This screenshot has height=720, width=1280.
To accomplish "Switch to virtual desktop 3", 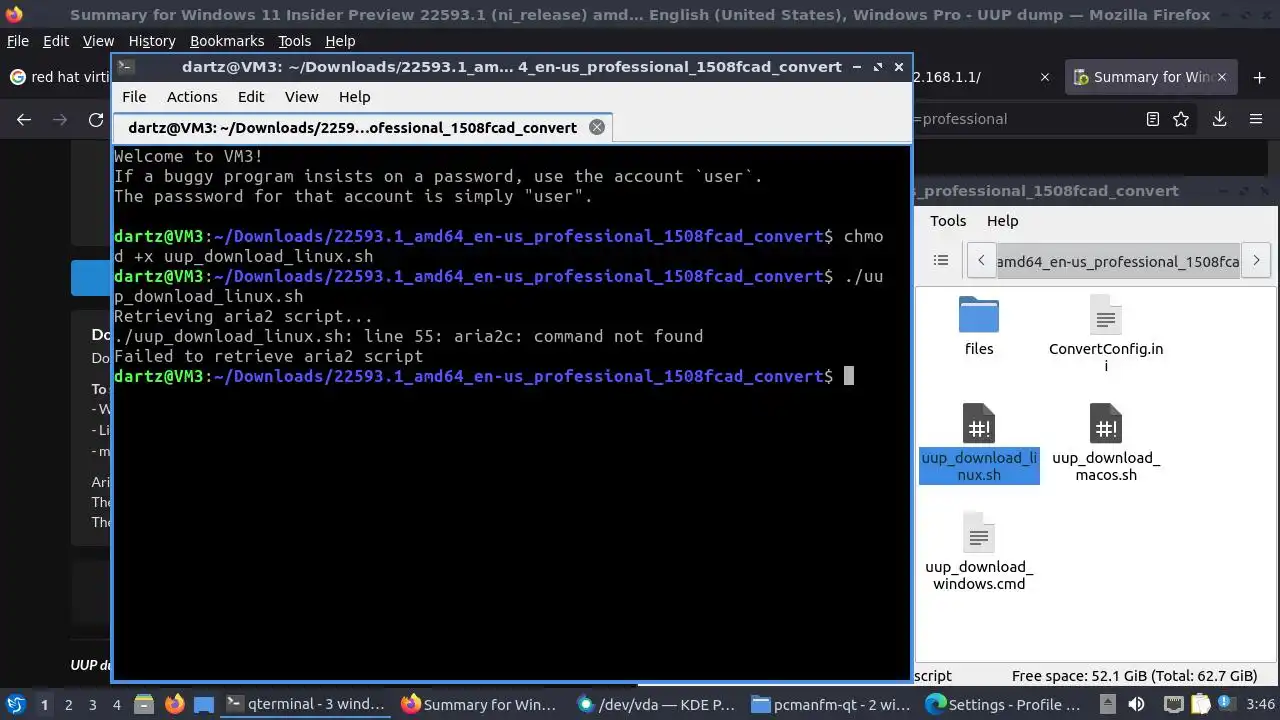I will [92, 704].
